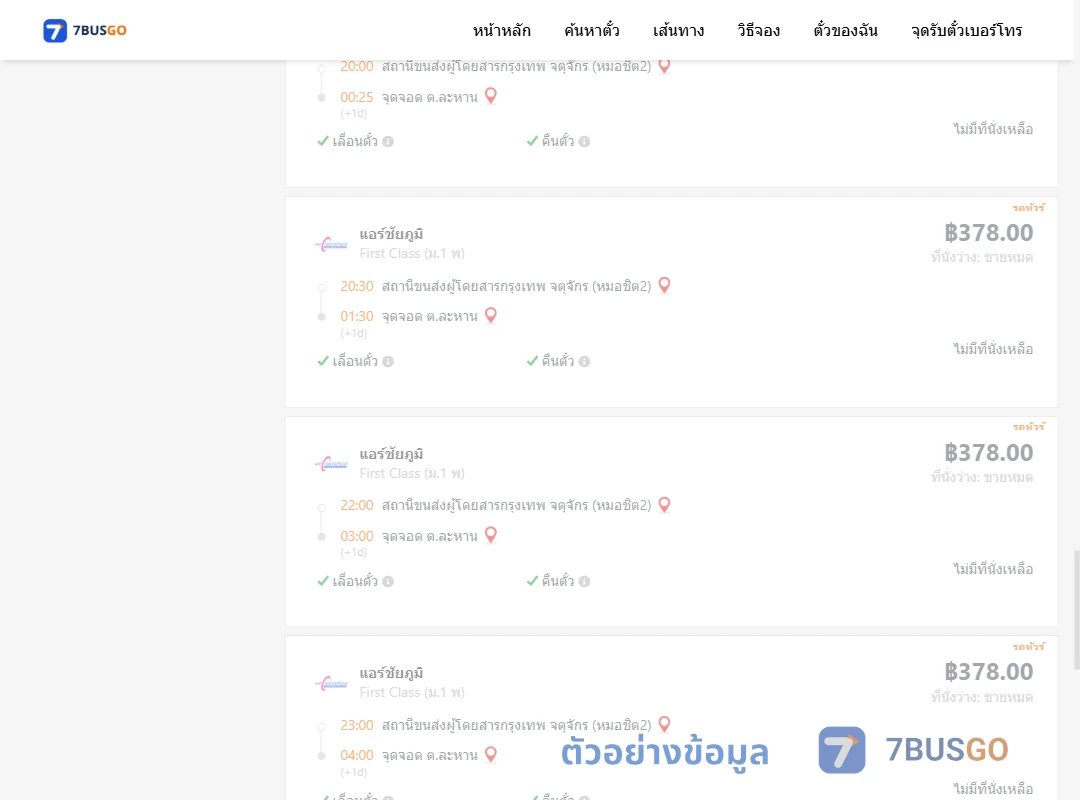Click info icon beside คืนตั๋ว on 20:00 trip
Viewport: 1080px width, 800px height.
(584, 141)
